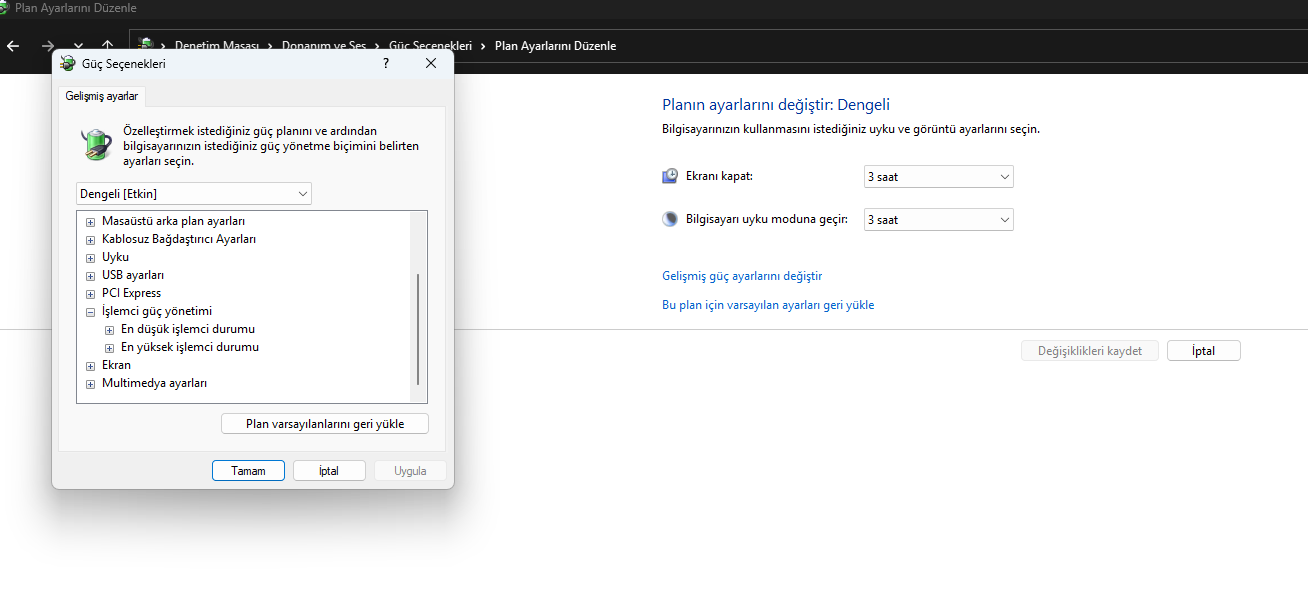1308x606 pixels.
Task: Expand En yüksek işlemci durumu
Action: click(x=110, y=348)
